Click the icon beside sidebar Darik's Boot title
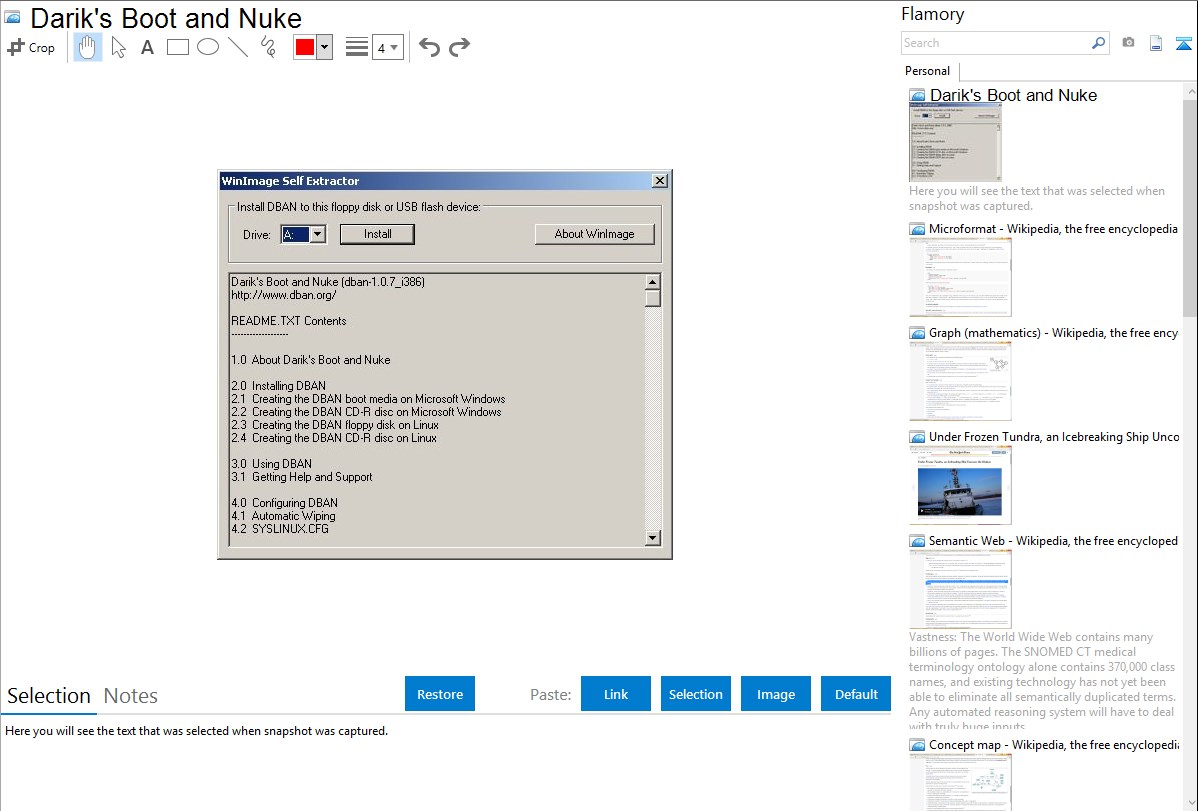The height and width of the screenshot is (811, 1198). pos(917,96)
